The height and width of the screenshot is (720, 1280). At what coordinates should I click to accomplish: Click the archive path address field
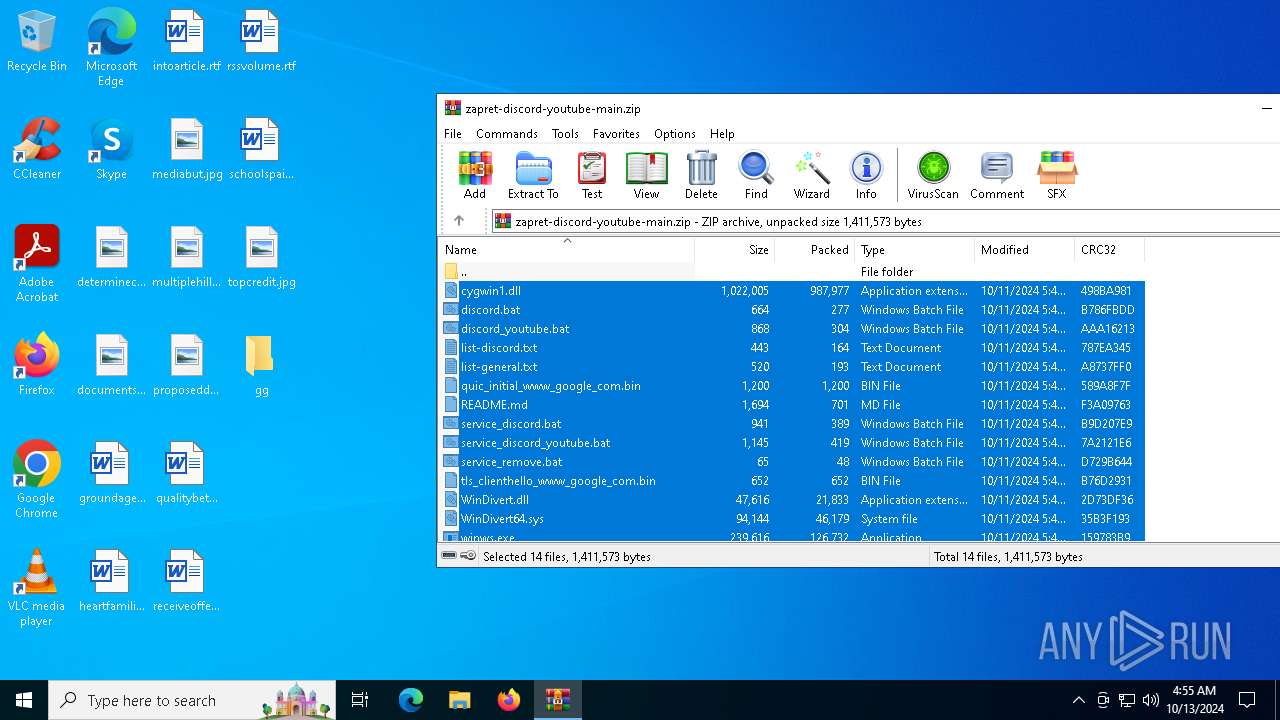click(x=885, y=221)
